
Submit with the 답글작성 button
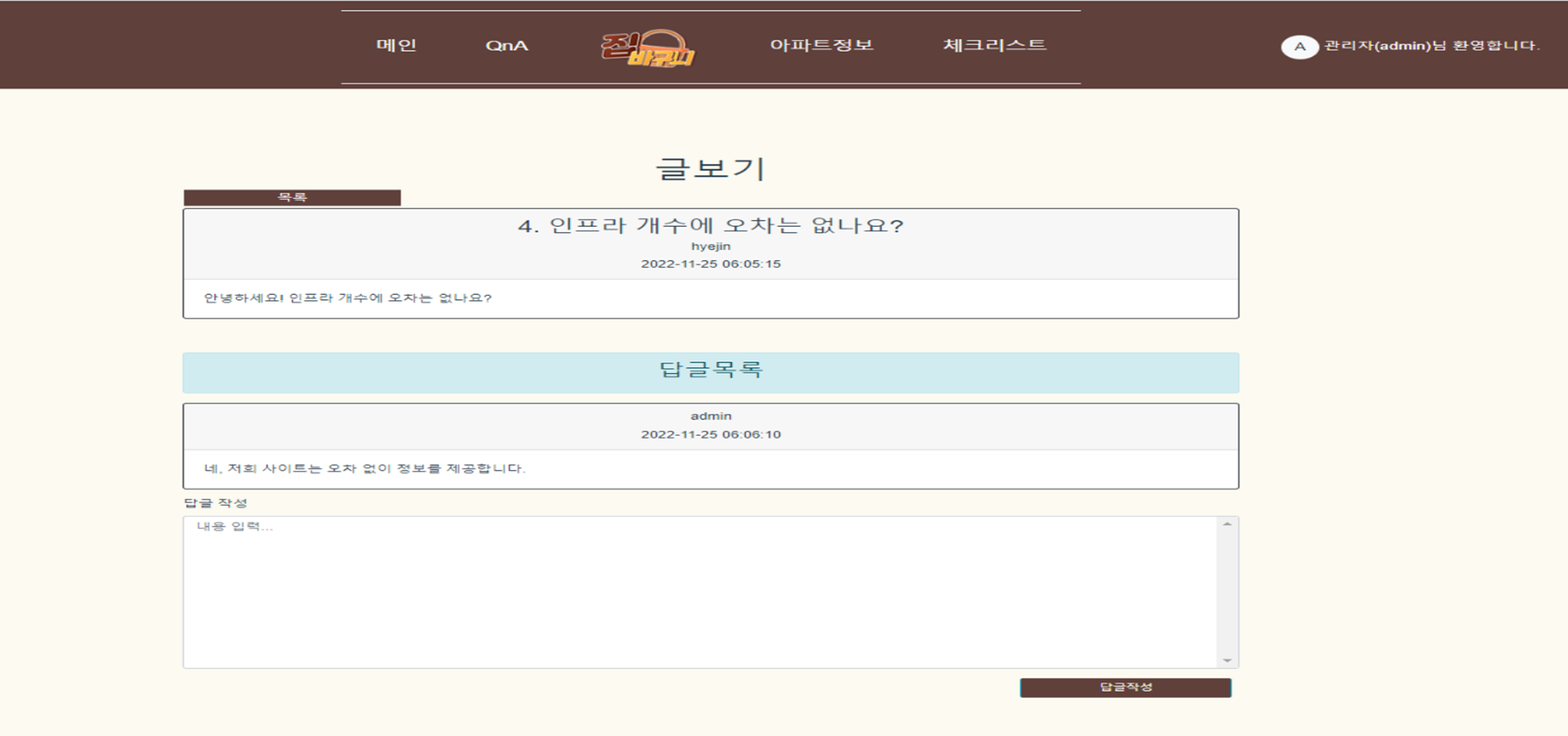(x=1125, y=687)
